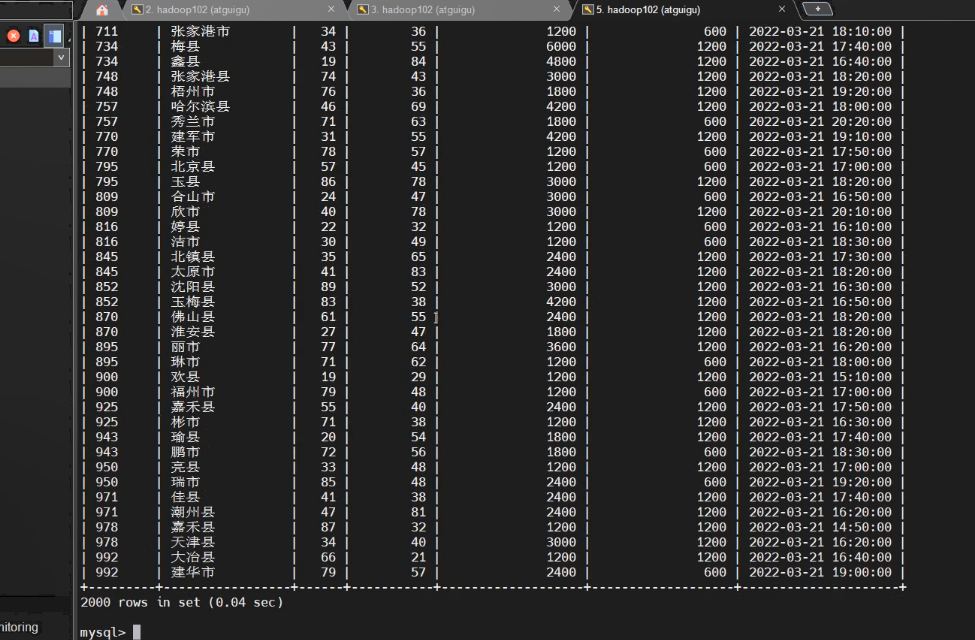Screen dimensions: 975x640
Task: Click the value 3600 in 丽市 row
Action: coord(561,346)
